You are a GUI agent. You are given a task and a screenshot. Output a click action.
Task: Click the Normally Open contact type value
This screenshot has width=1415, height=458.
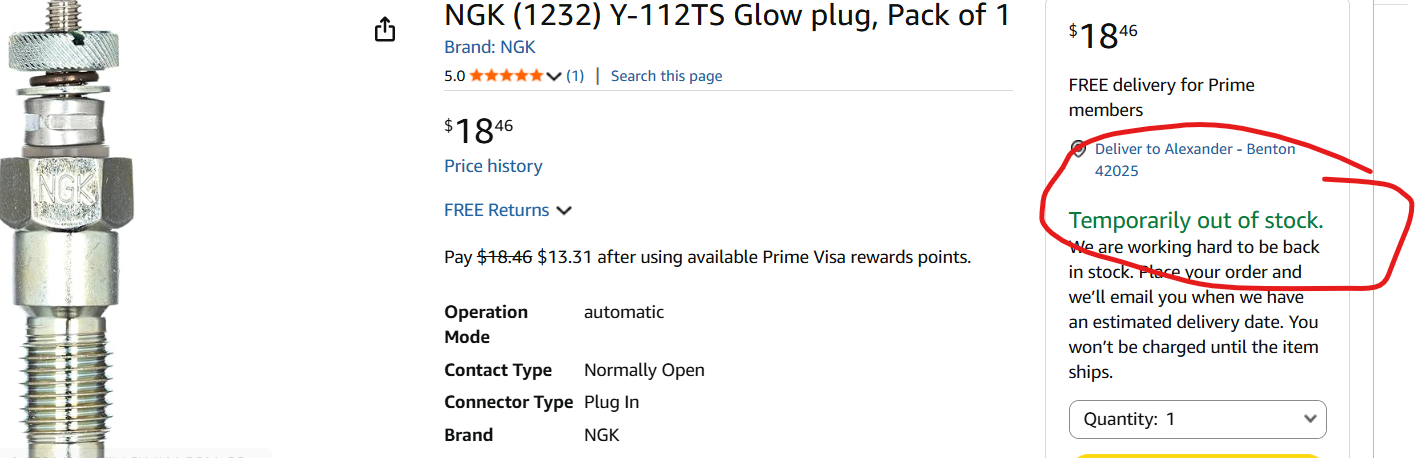[x=644, y=370]
